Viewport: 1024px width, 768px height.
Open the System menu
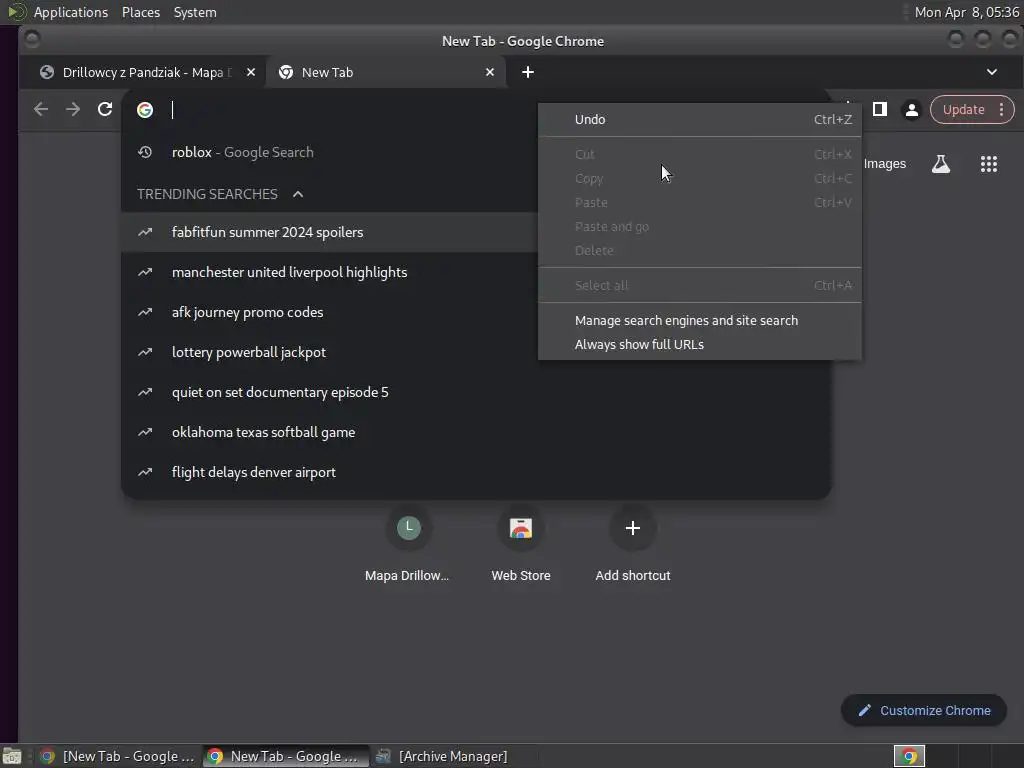point(195,12)
